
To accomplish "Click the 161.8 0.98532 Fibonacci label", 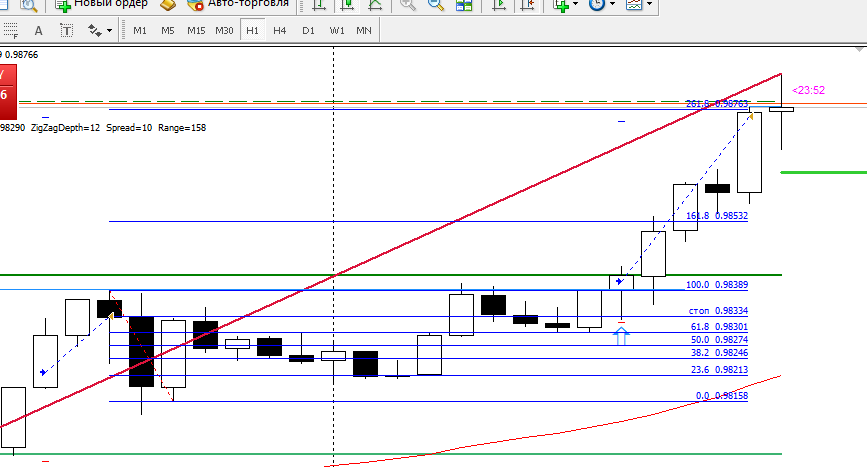I will point(717,216).
